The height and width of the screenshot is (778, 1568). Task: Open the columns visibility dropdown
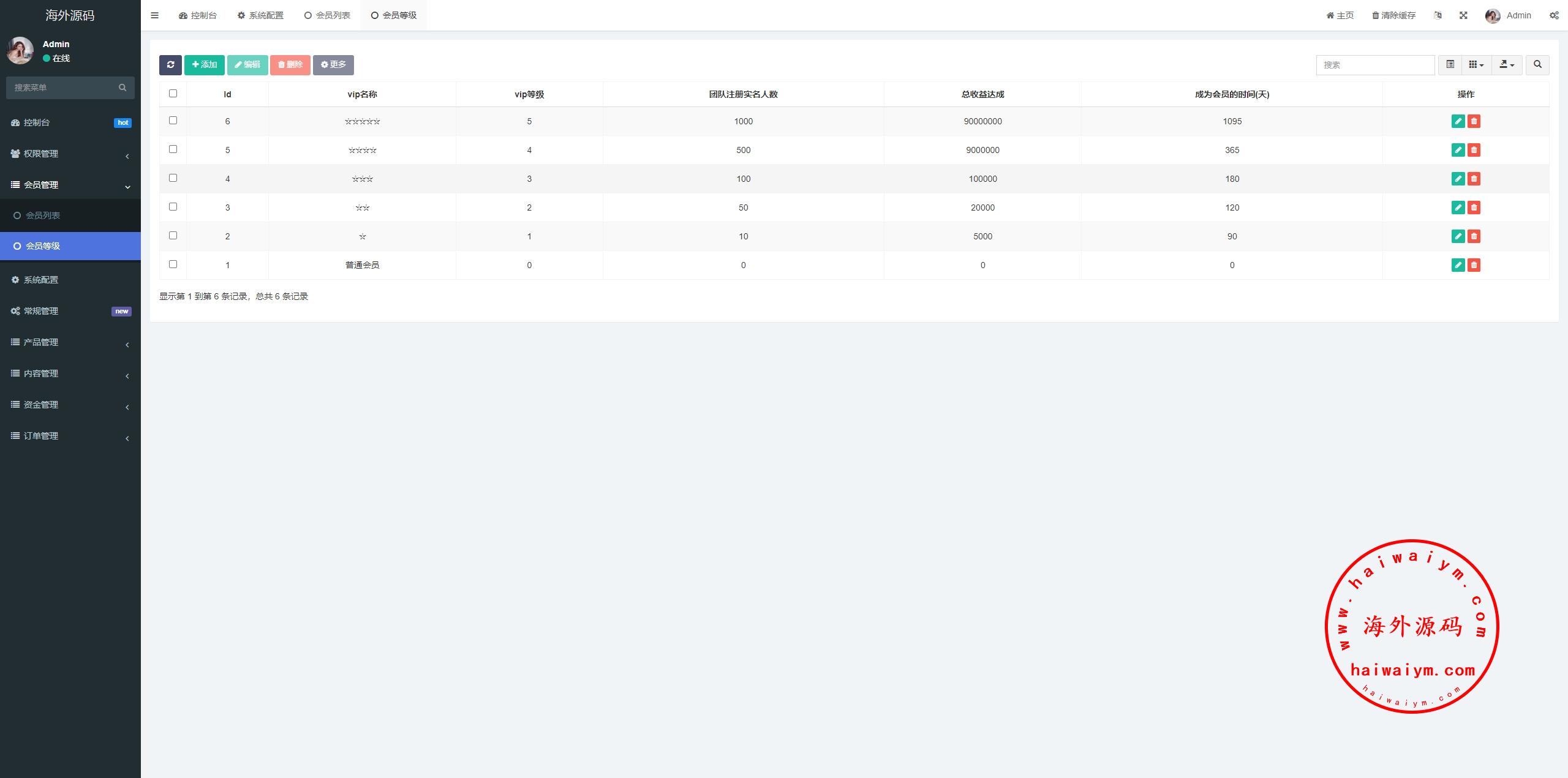[x=1476, y=65]
